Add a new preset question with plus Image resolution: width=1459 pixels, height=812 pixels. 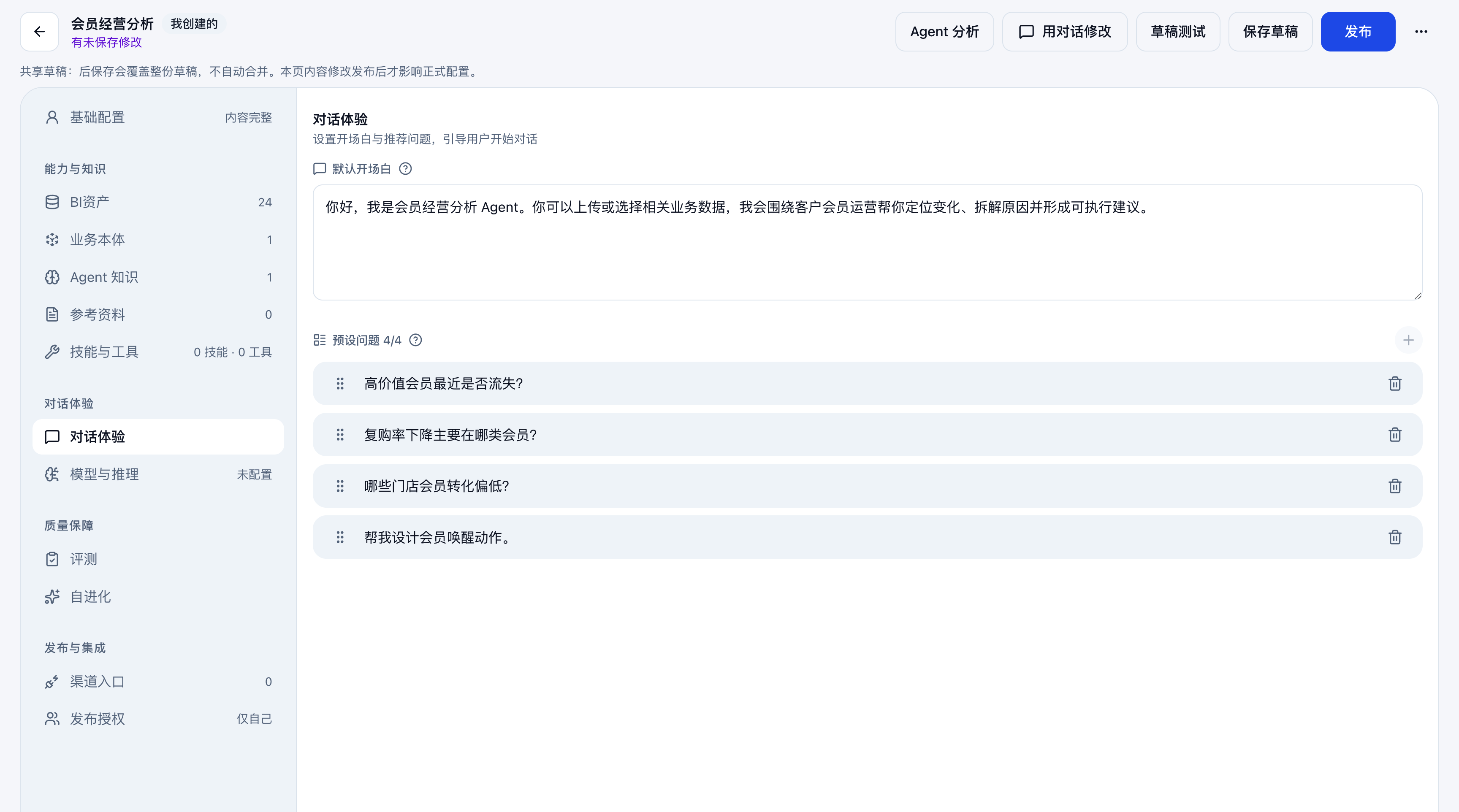pyautogui.click(x=1409, y=340)
